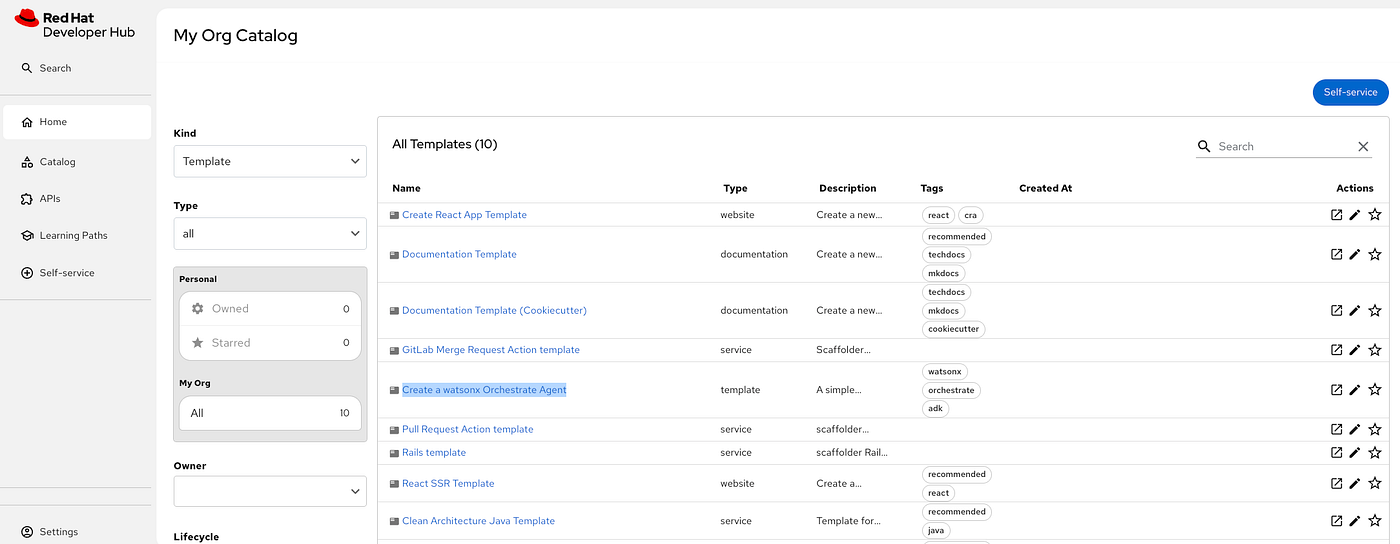Screen dimensions: 1400x544
Task: Star Documentation Template (Cookiecutter)
Action: tap(1375, 310)
